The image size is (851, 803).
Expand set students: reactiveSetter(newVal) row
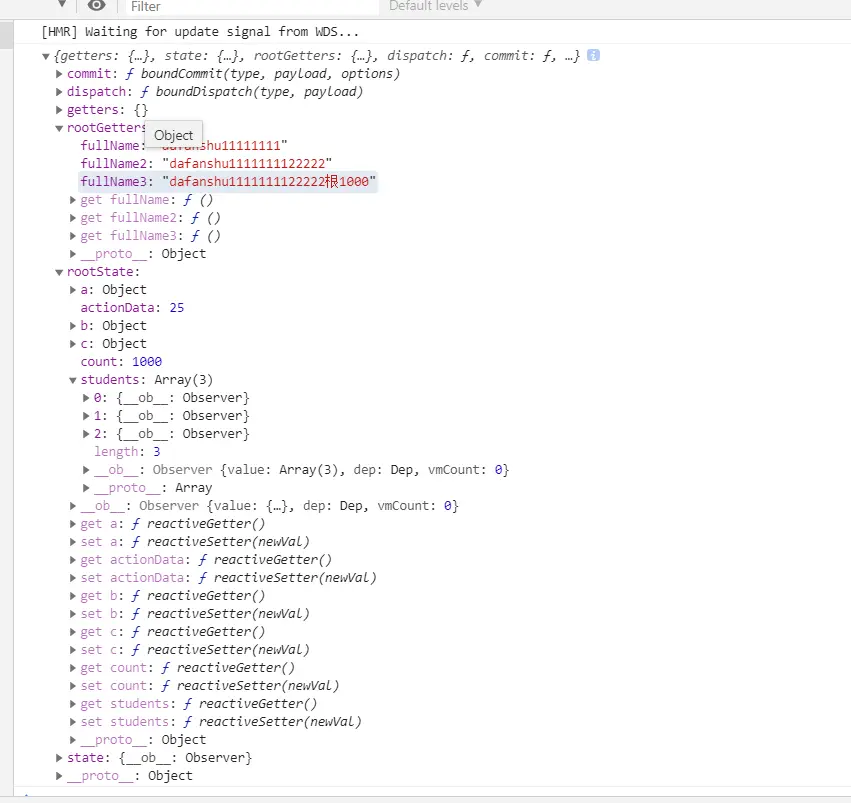[x=73, y=722]
